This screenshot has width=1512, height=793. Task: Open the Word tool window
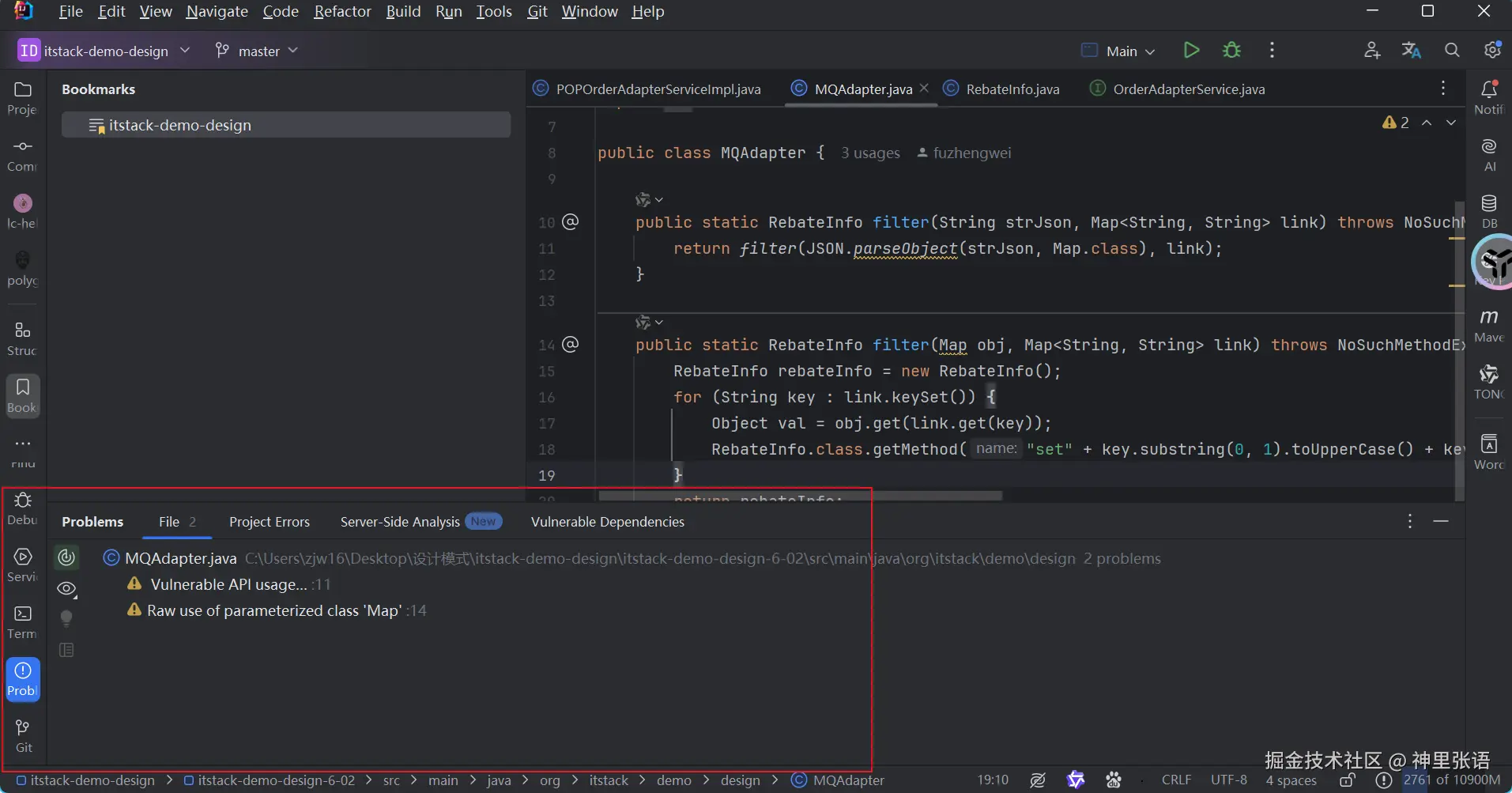pos(1489,452)
